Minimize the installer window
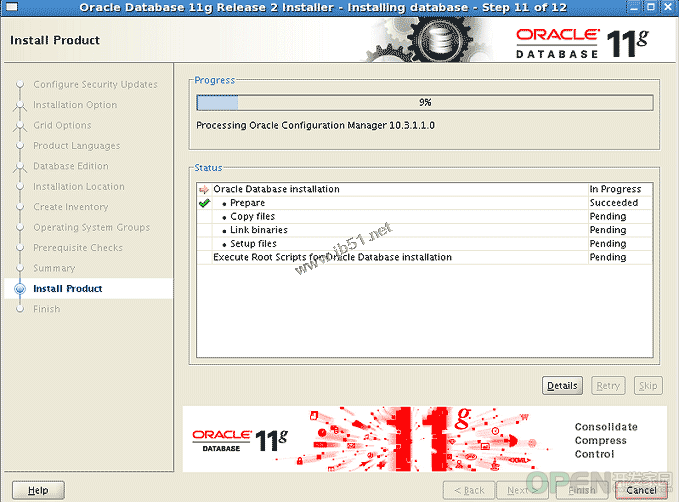Image resolution: width=679 pixels, height=502 pixels. point(634,7)
